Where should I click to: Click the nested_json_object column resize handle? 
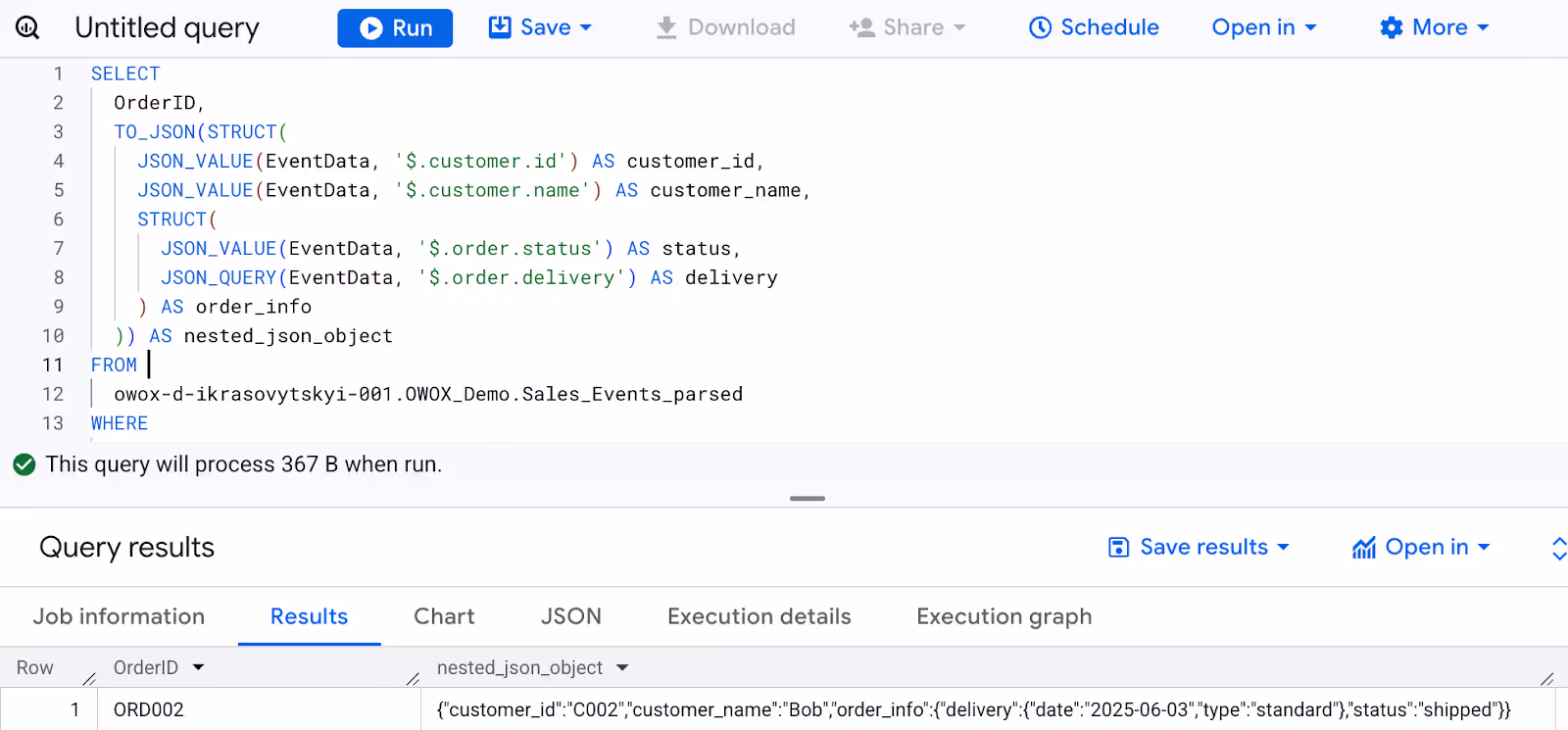(x=1547, y=677)
